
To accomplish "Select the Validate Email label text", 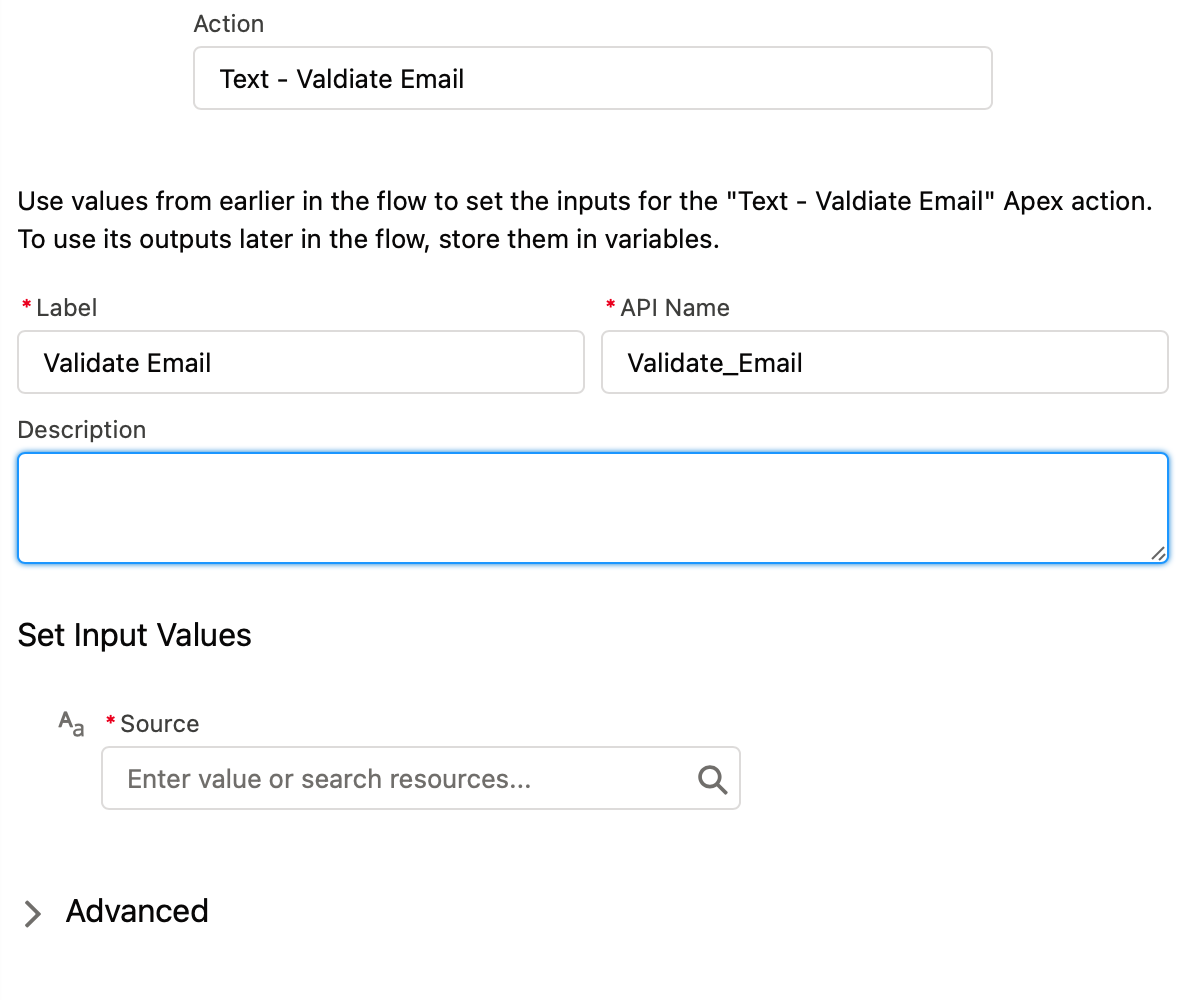I will tap(126, 362).
